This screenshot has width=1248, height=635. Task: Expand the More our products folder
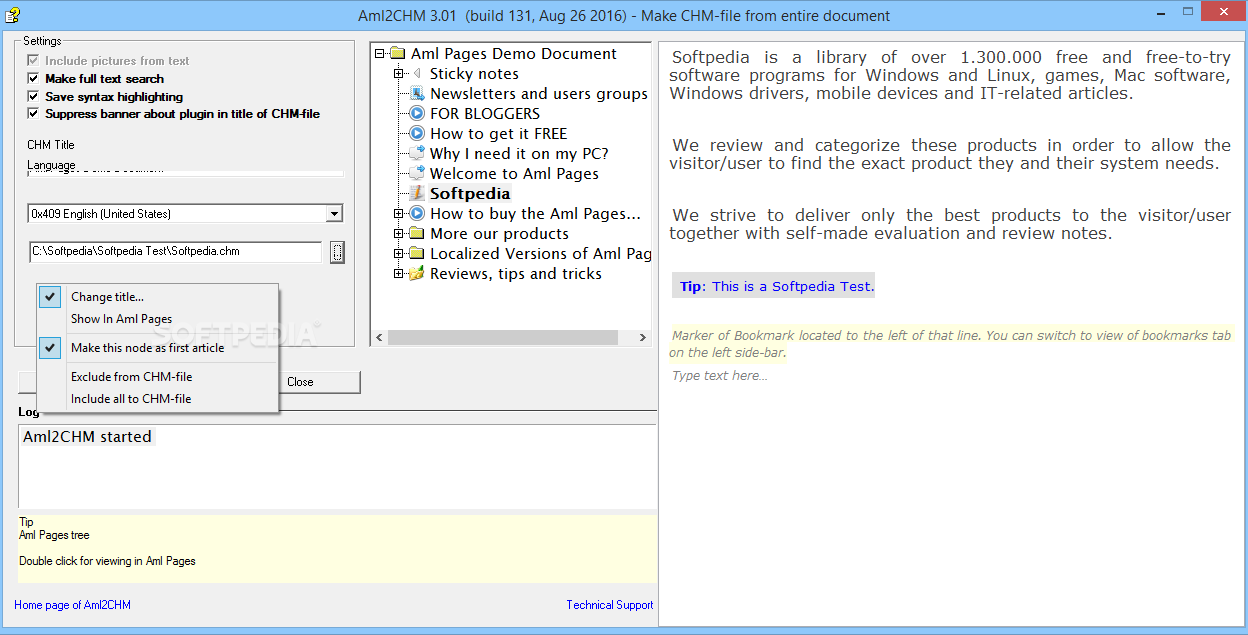398,234
